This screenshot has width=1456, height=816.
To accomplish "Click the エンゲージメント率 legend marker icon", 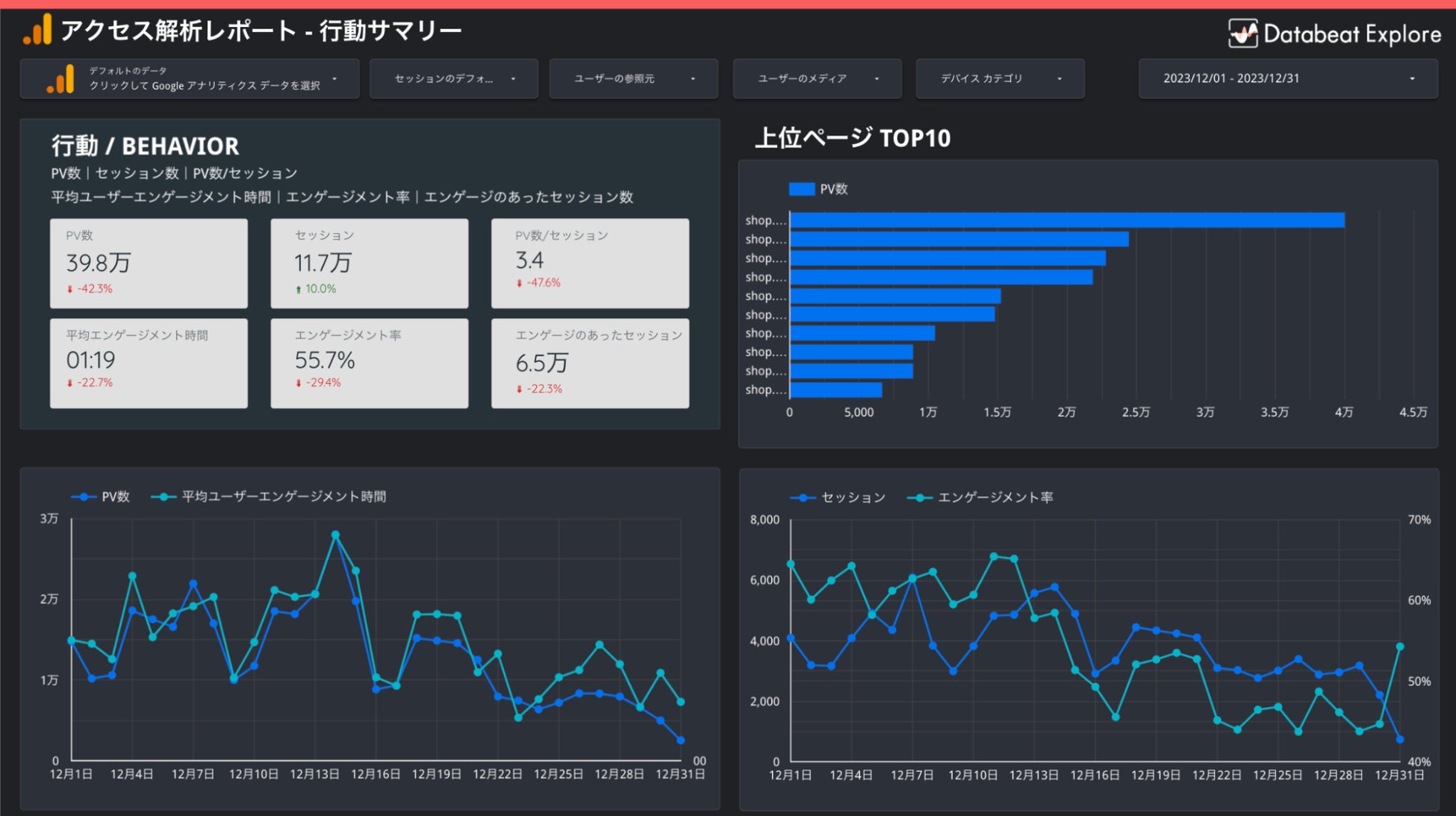I will point(919,498).
